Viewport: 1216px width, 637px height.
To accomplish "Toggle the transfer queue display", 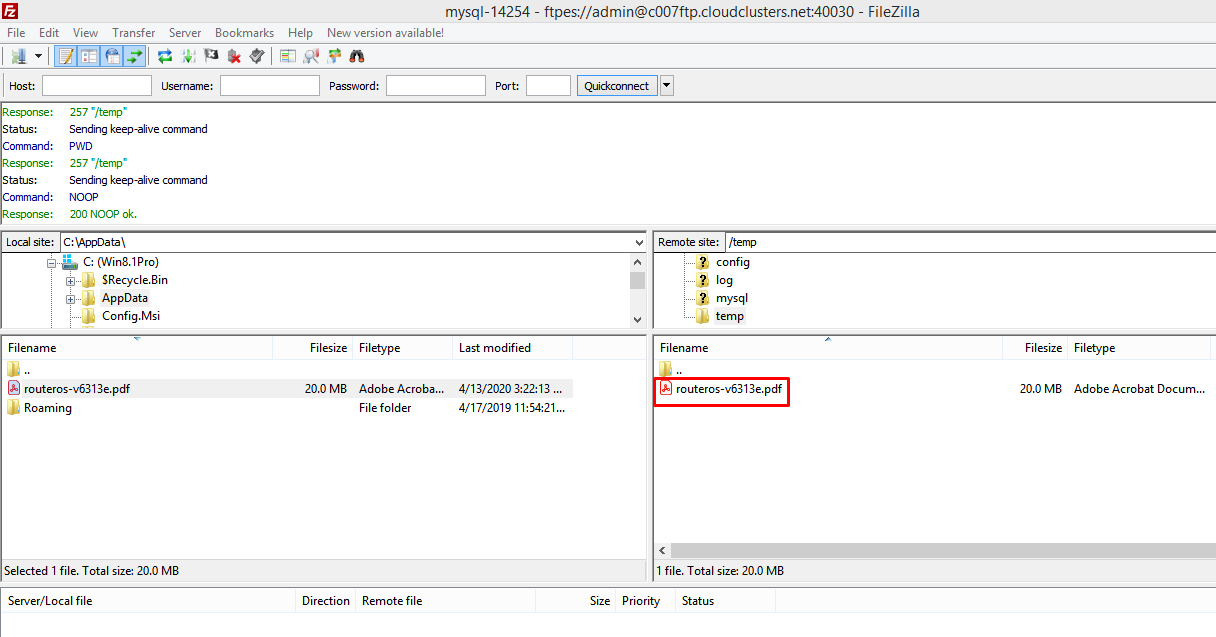I will pyautogui.click(x=135, y=56).
